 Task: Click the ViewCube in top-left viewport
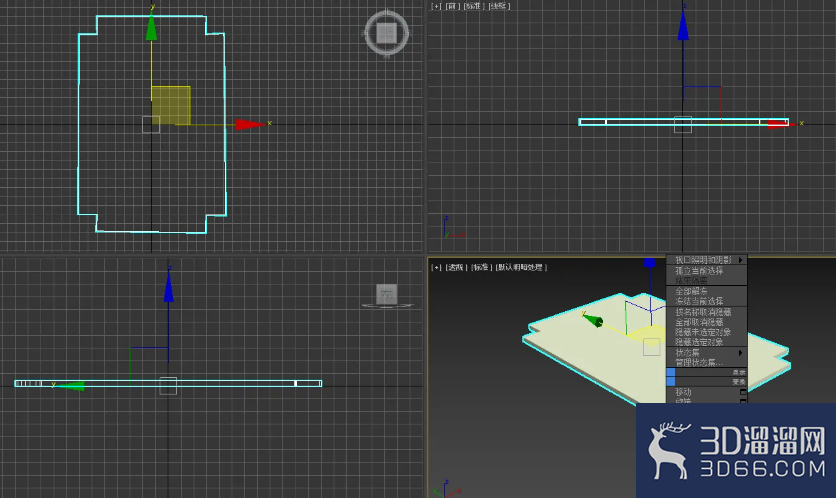(x=387, y=33)
